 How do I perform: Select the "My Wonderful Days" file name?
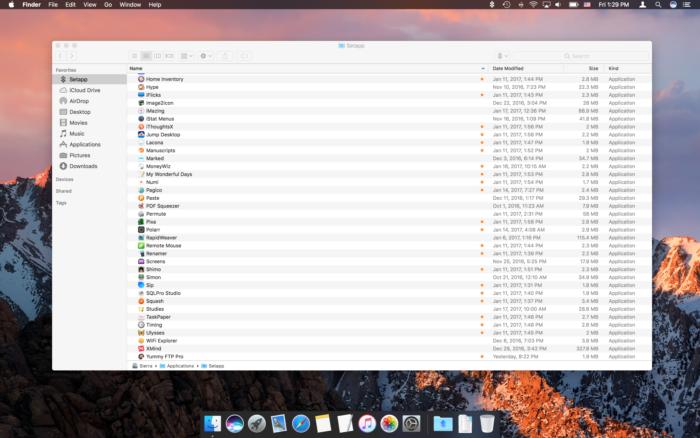169,174
